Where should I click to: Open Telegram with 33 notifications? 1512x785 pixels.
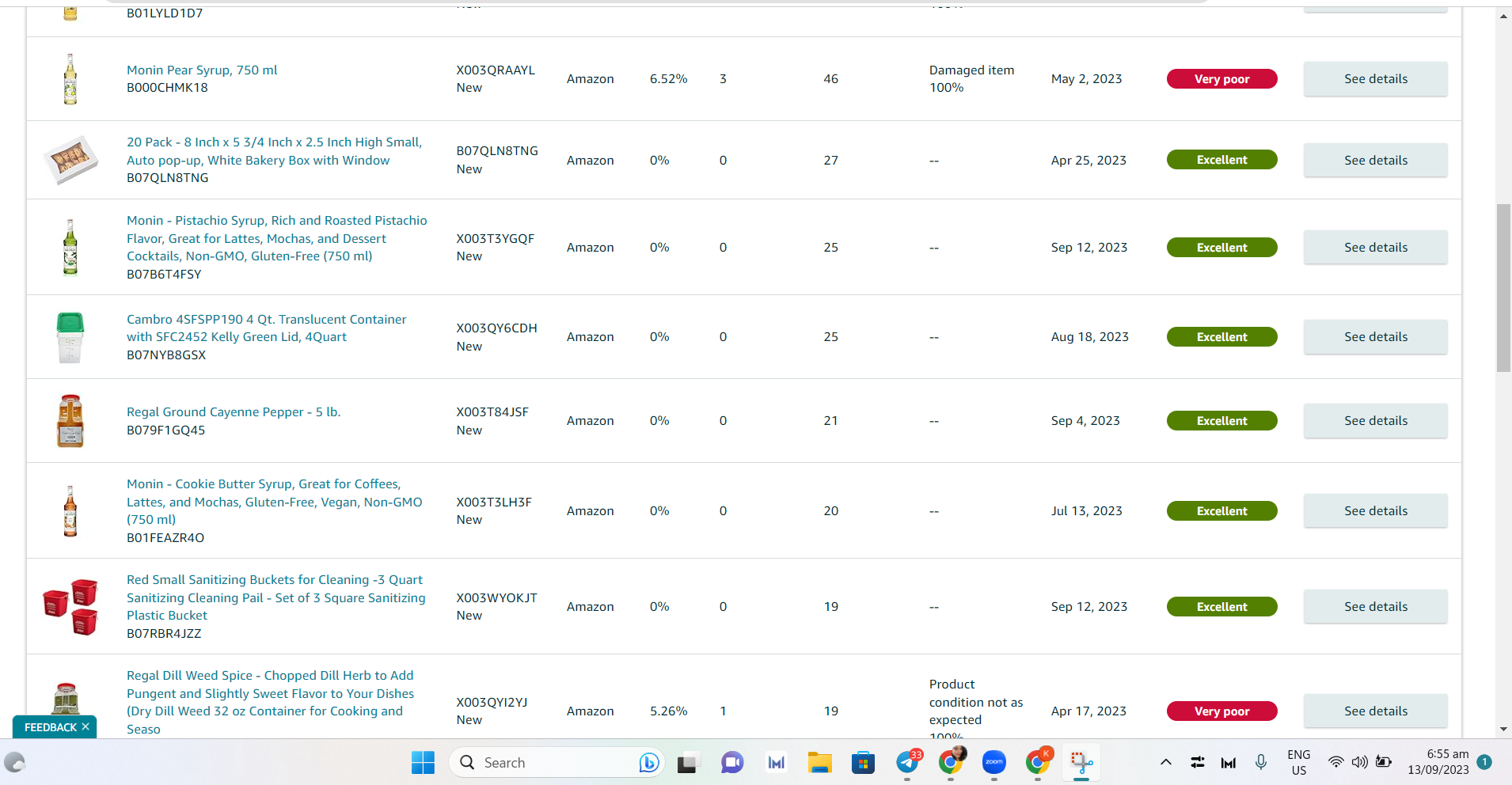click(x=908, y=762)
